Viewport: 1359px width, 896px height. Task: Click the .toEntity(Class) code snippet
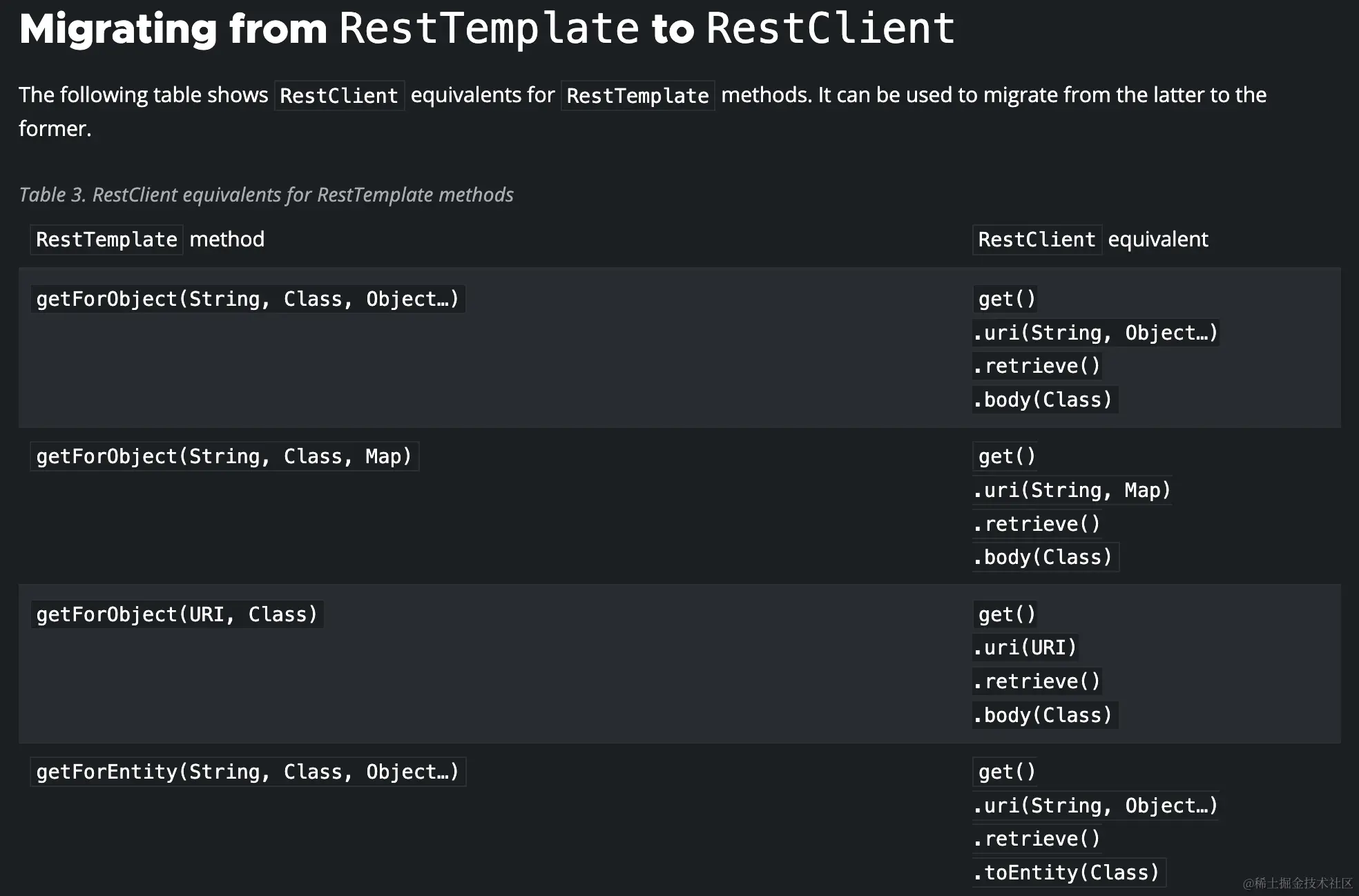[x=1066, y=873]
